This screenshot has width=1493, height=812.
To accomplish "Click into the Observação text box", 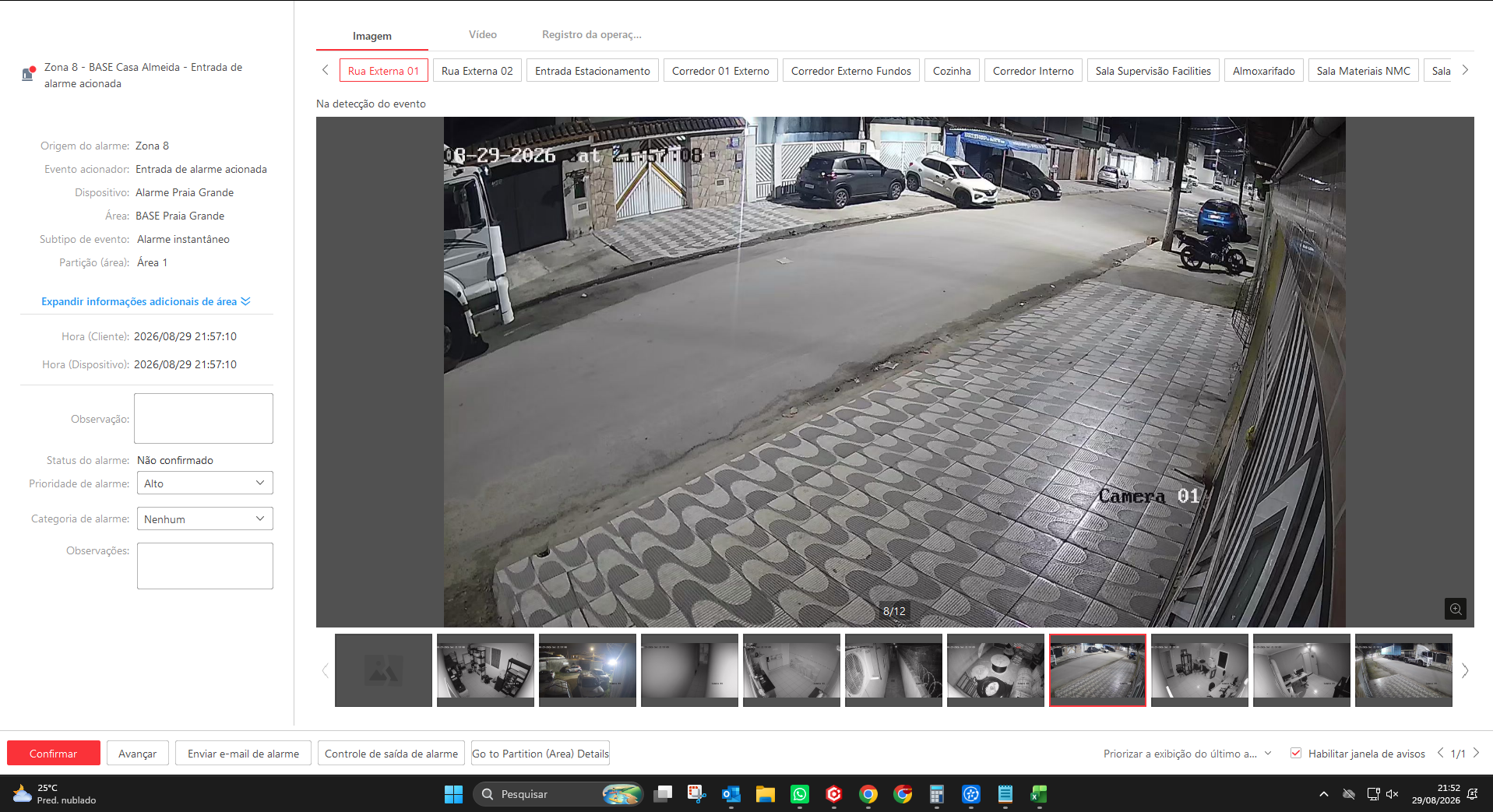I will click(203, 418).
